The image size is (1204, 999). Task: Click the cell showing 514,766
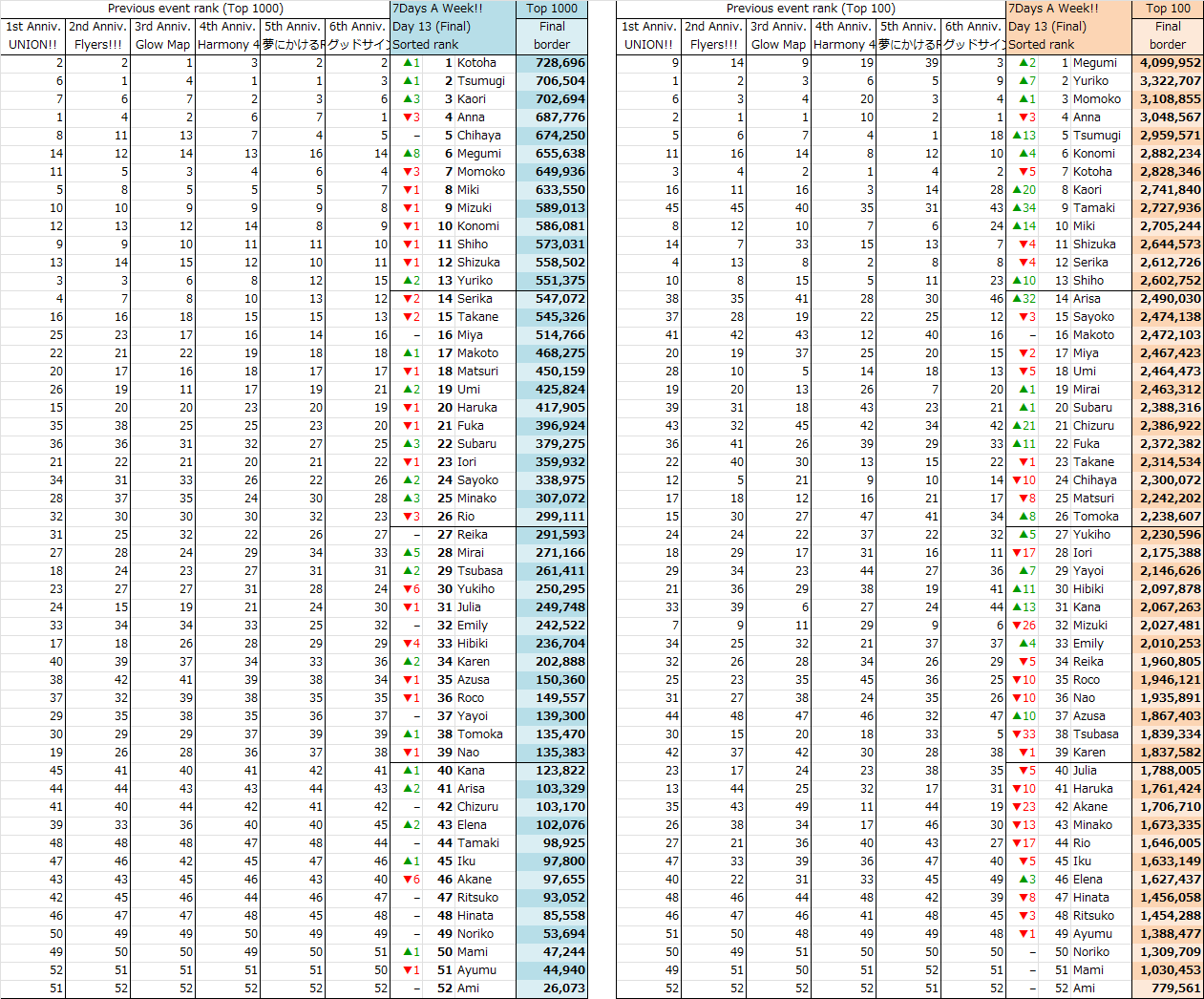tap(552, 335)
